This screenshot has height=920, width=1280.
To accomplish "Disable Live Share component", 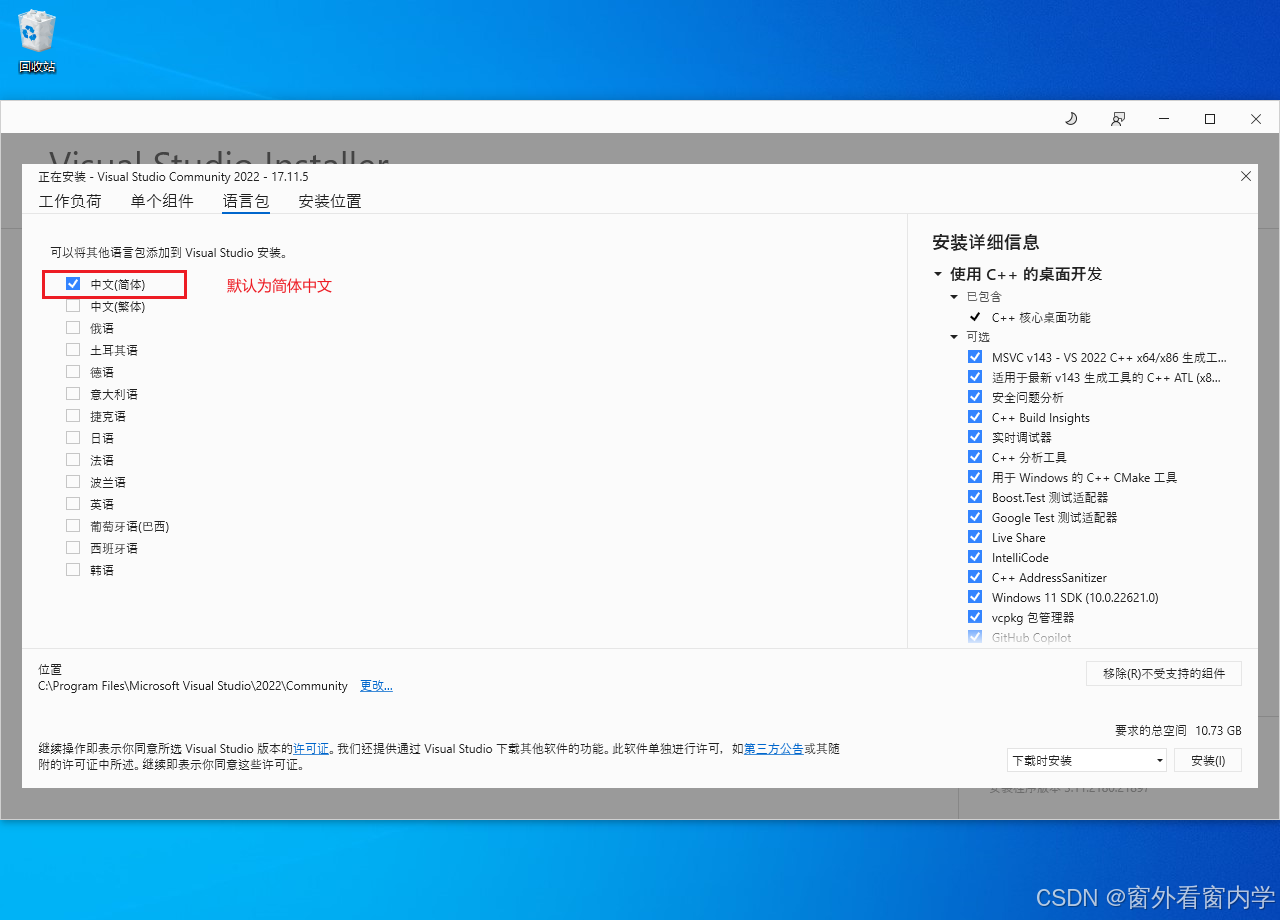I will point(975,537).
